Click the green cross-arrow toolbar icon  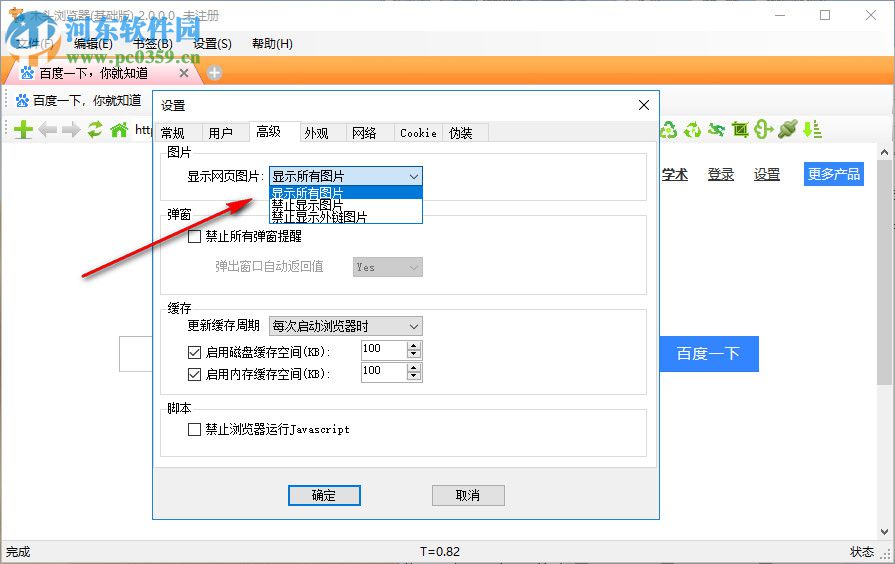[x=763, y=130]
